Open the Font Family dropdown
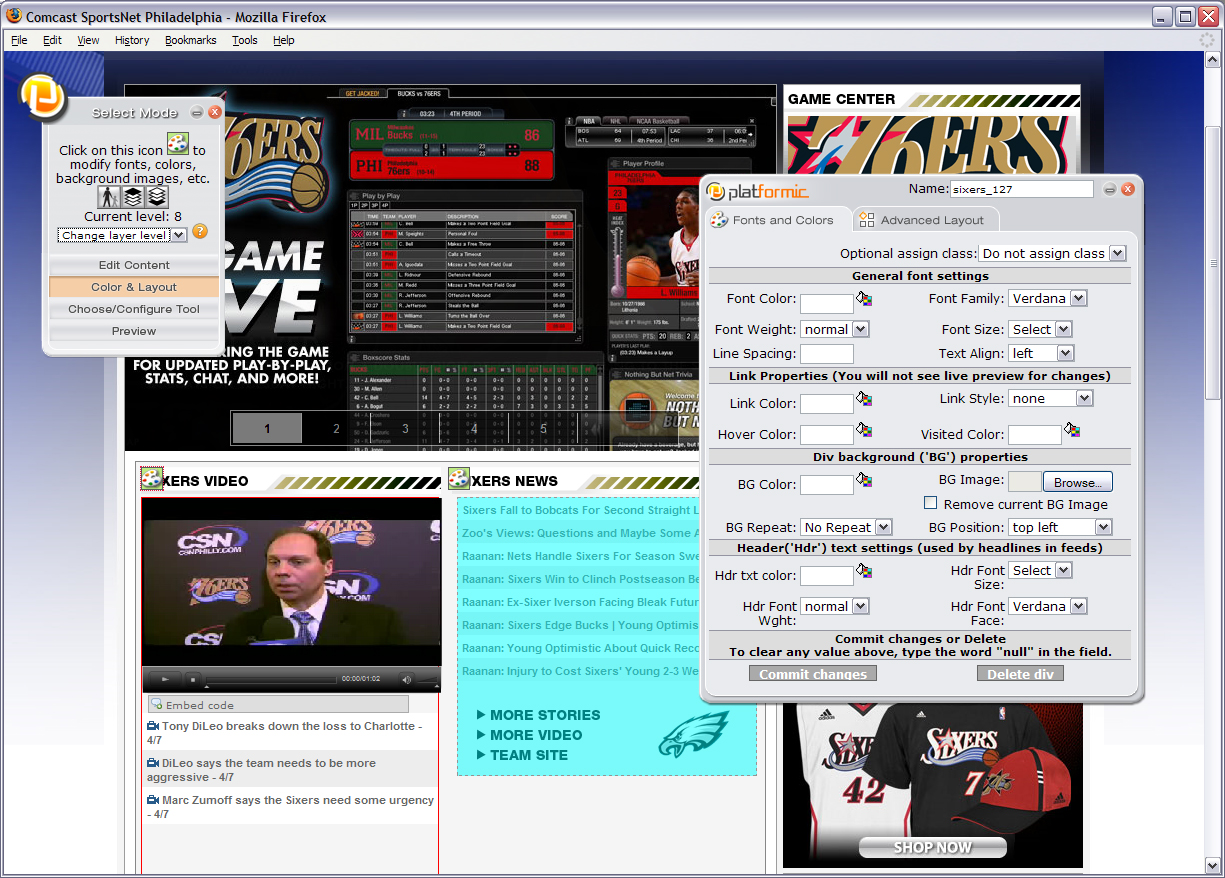 [1047, 298]
